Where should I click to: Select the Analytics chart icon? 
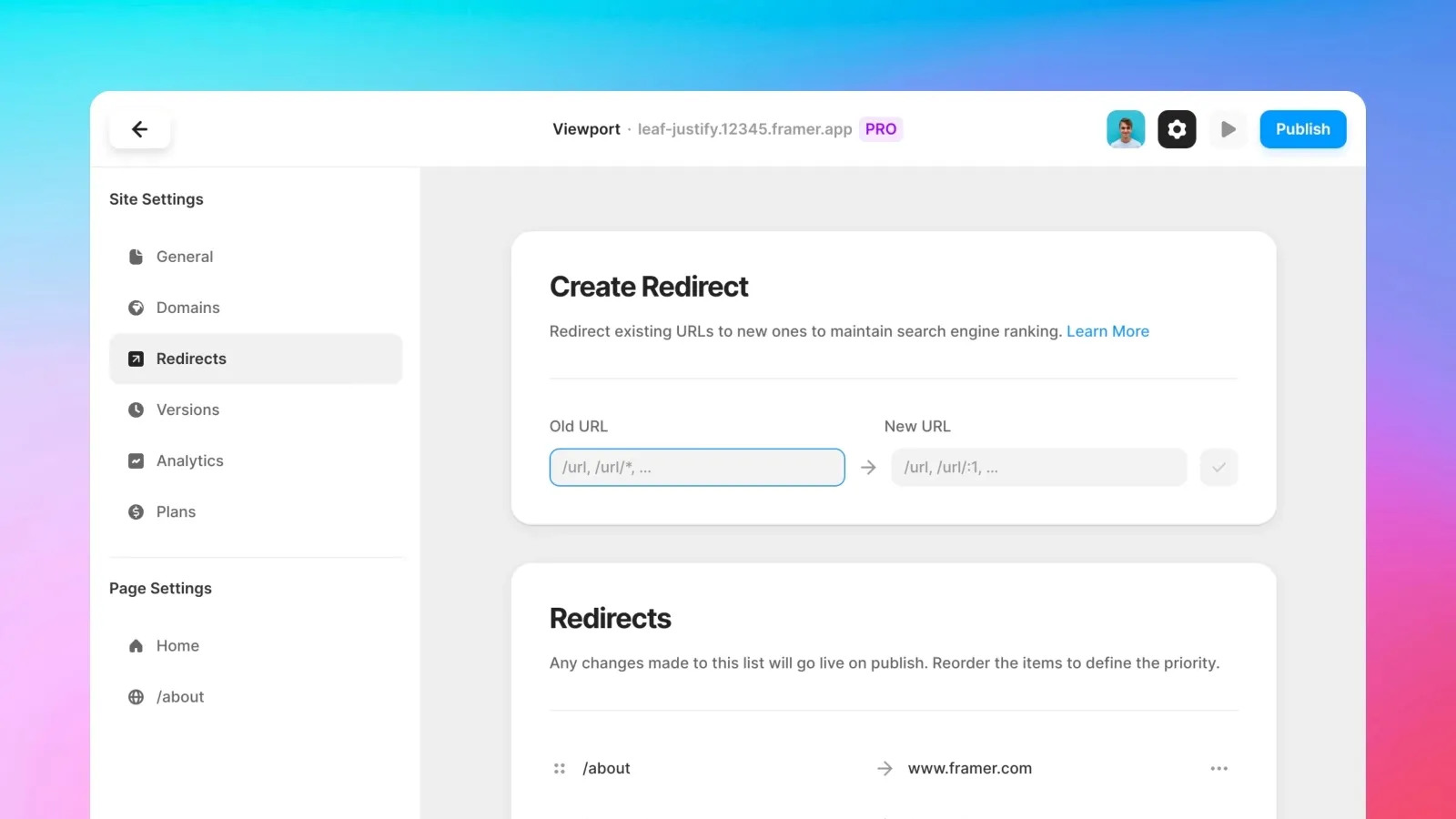pos(135,460)
